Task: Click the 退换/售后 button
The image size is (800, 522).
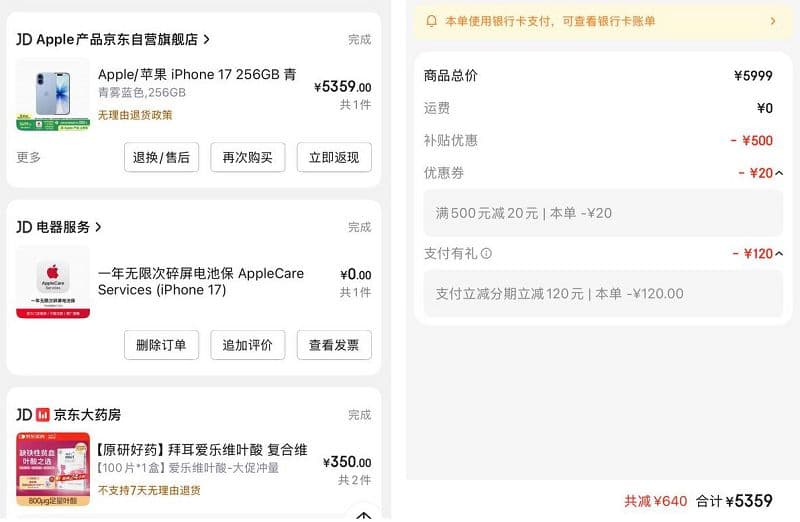Action: 161,157
